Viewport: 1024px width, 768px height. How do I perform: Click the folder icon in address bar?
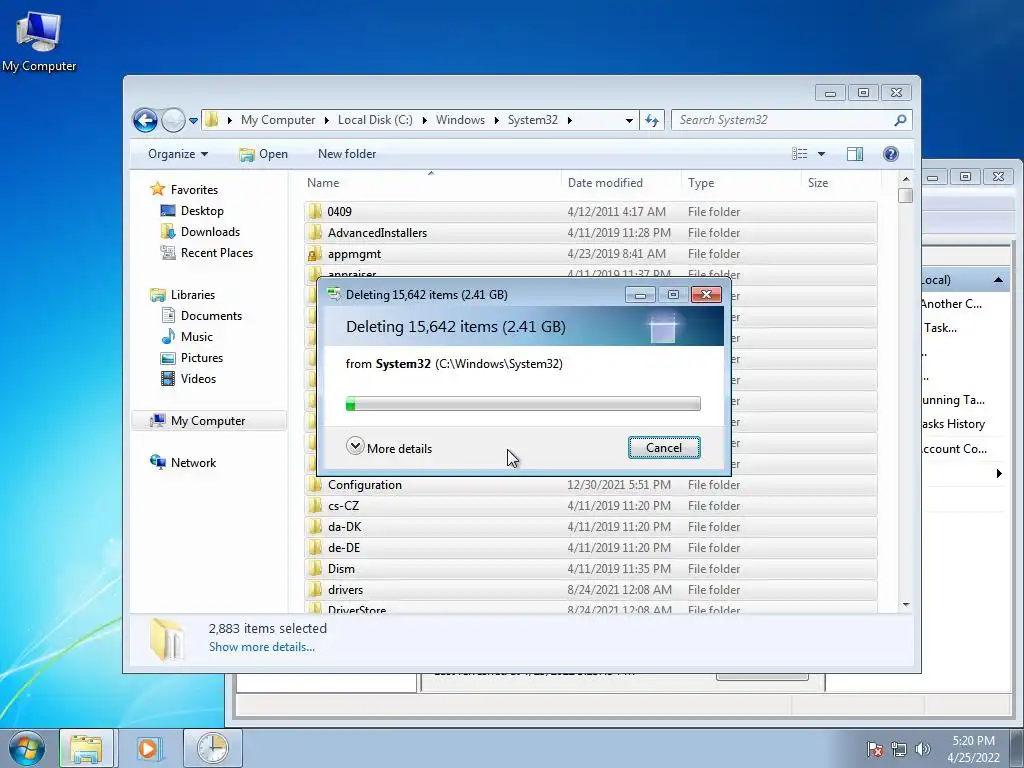(x=212, y=120)
